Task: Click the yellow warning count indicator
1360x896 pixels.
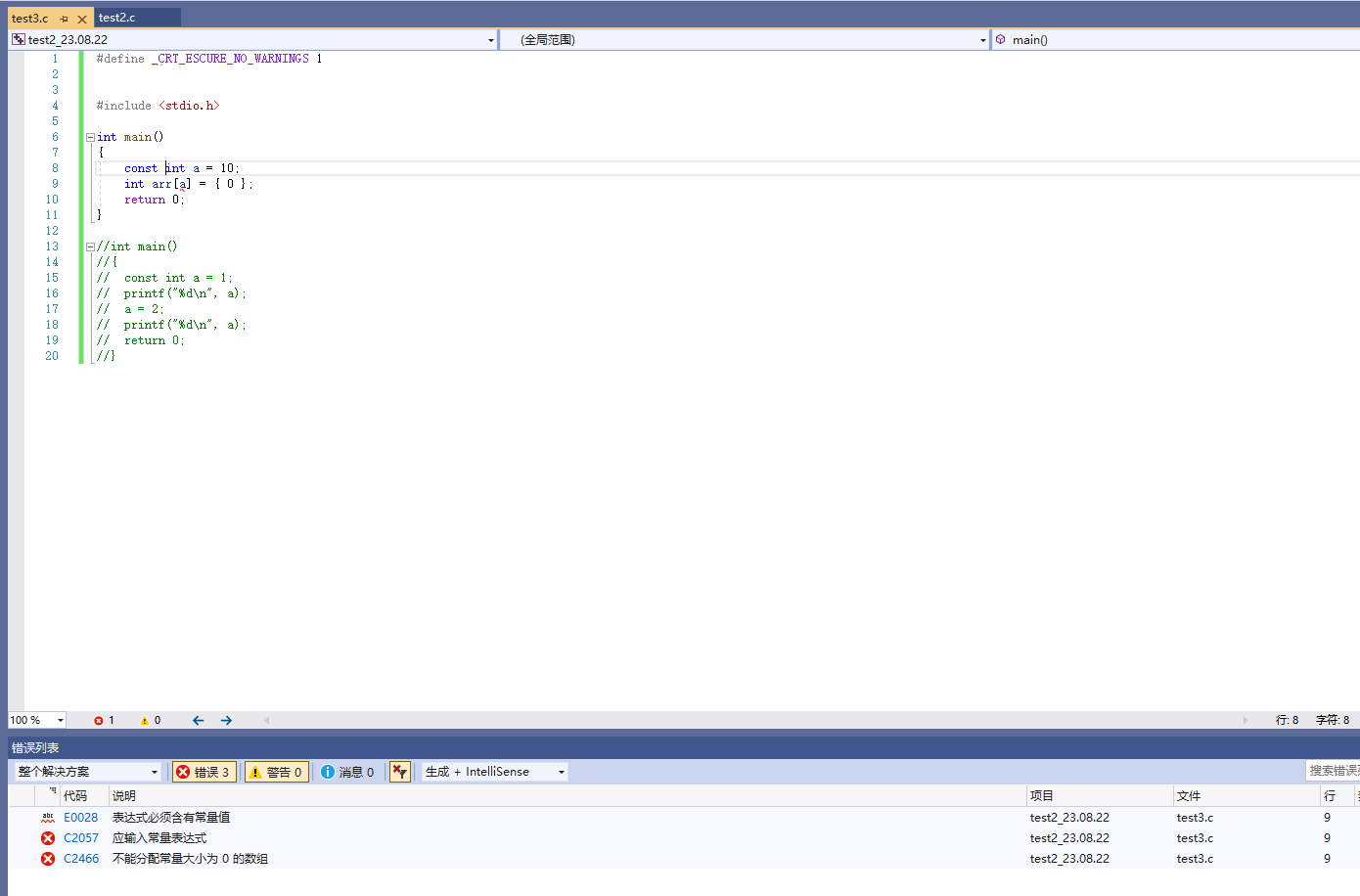Action: coord(151,720)
